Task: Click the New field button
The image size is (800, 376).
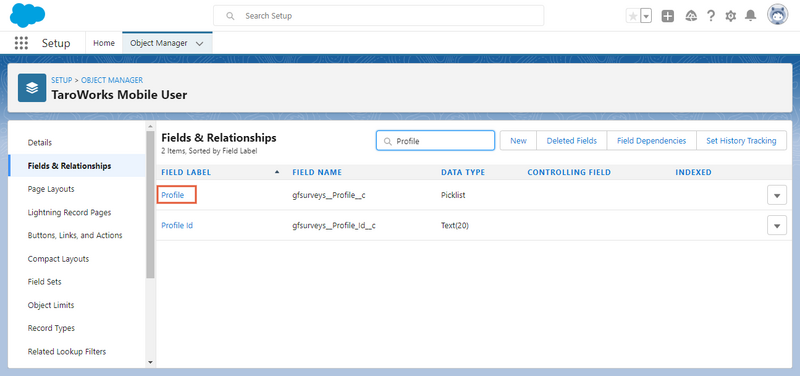Action: pyautogui.click(x=518, y=141)
